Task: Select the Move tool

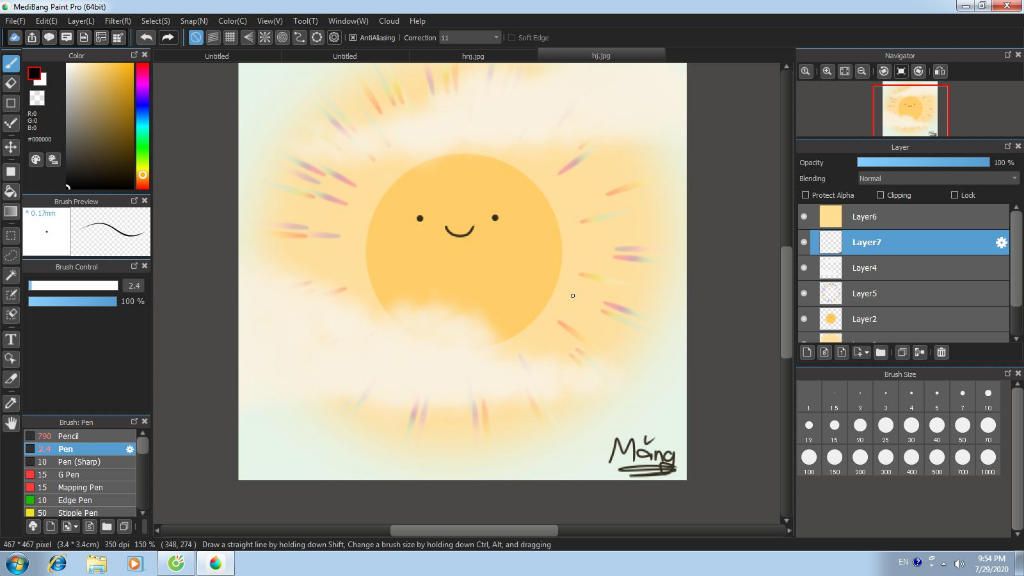Action: tap(11, 147)
